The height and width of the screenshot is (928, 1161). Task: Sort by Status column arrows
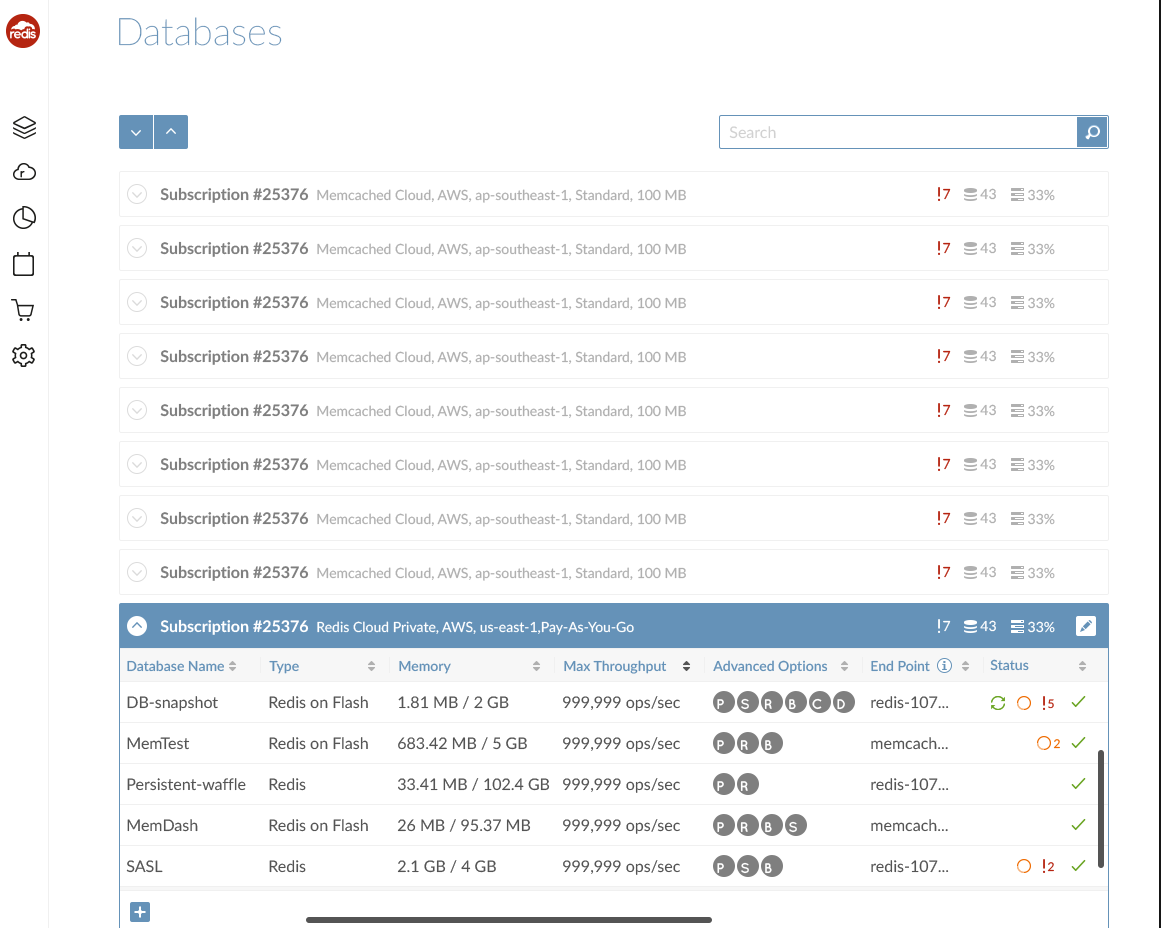pos(1083,666)
